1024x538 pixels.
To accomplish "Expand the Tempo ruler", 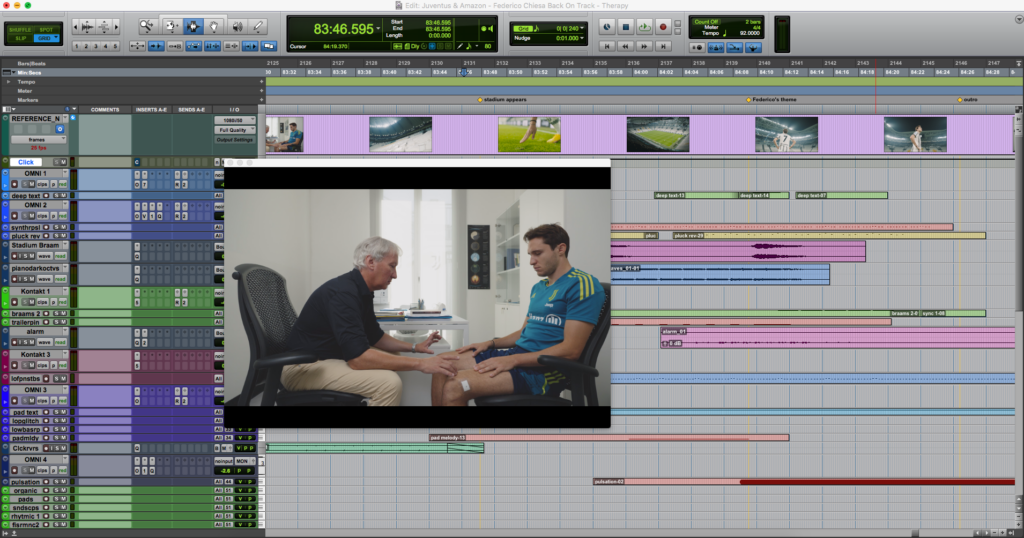I will pyautogui.click(x=8, y=82).
